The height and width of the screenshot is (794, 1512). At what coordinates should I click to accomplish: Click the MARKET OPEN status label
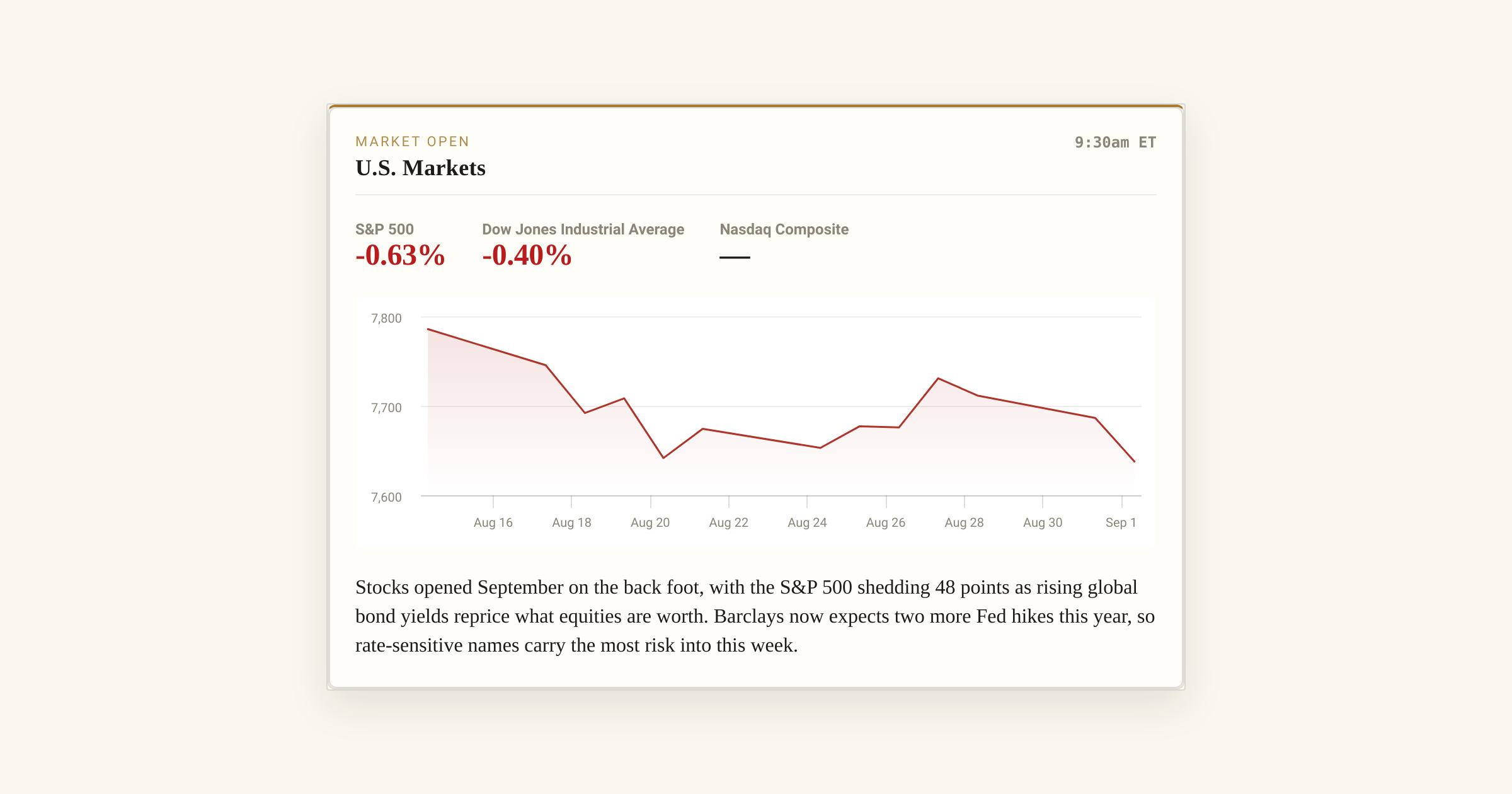coord(412,142)
